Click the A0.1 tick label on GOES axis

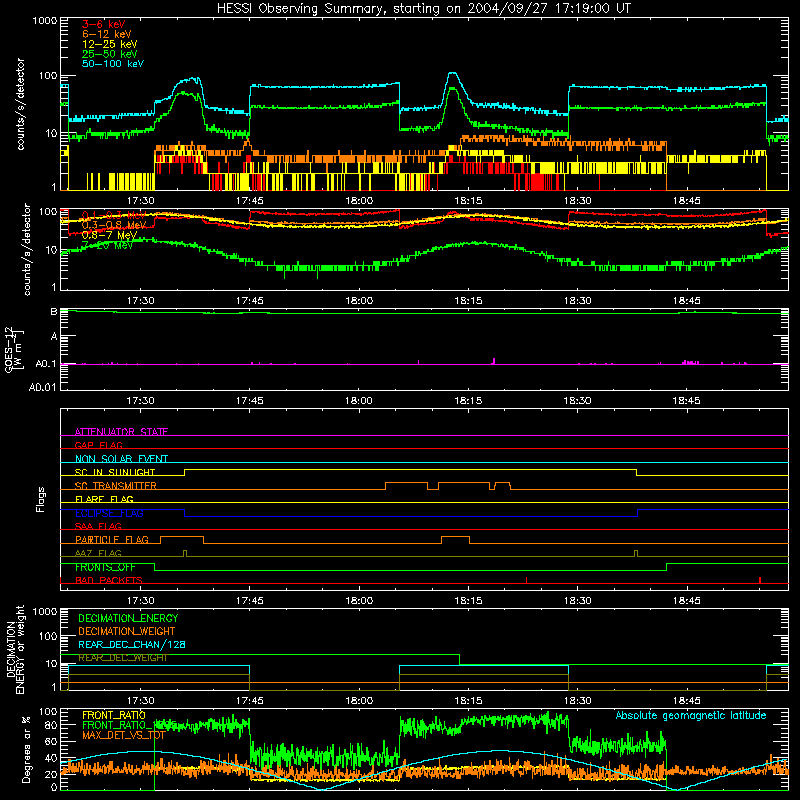point(45,364)
